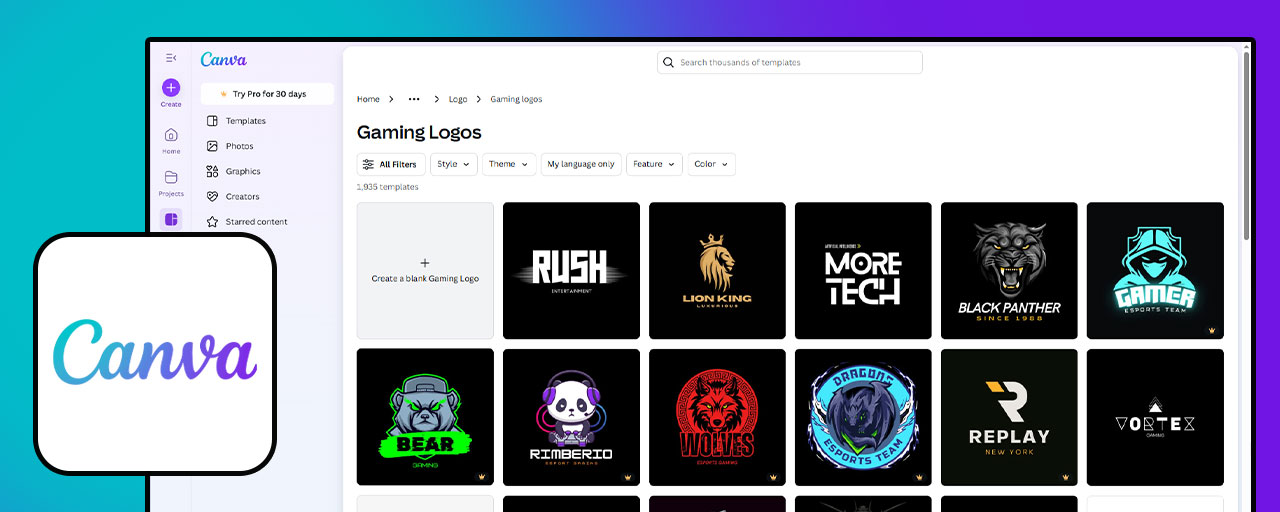The height and width of the screenshot is (512, 1280).
Task: Expand the breadcrumb ellipsis
Action: (x=414, y=99)
